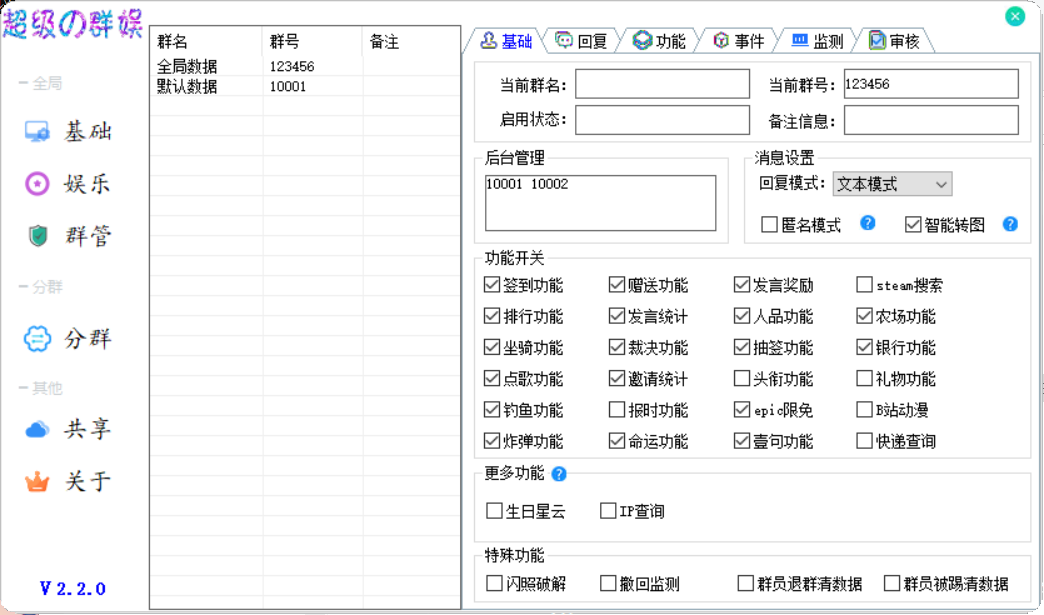Check 群员退群清数据 option
The image size is (1044, 615).
click(746, 584)
